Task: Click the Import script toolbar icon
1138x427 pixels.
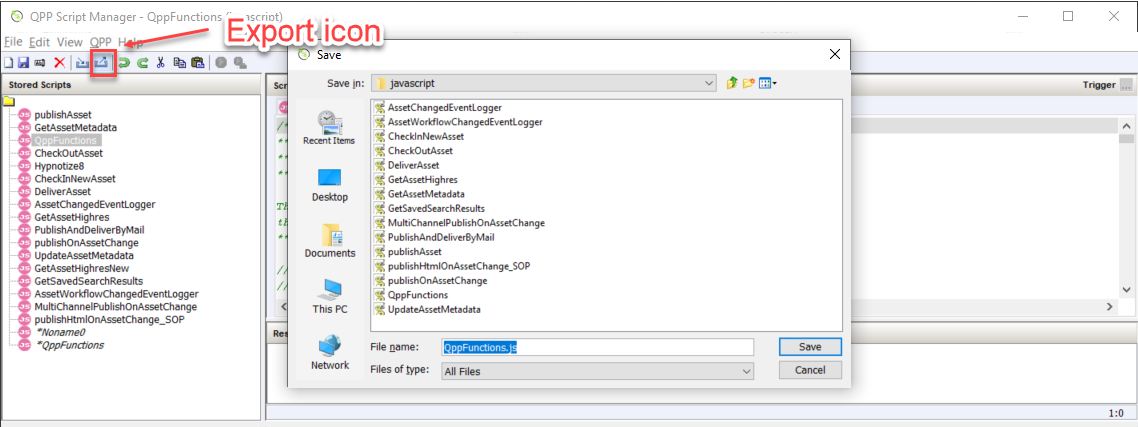Action: click(82, 63)
